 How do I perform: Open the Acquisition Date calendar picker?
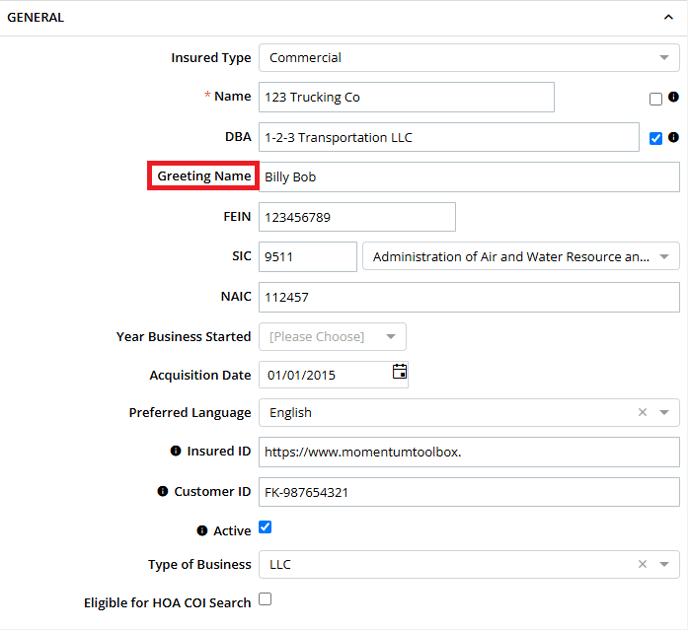tap(399, 372)
